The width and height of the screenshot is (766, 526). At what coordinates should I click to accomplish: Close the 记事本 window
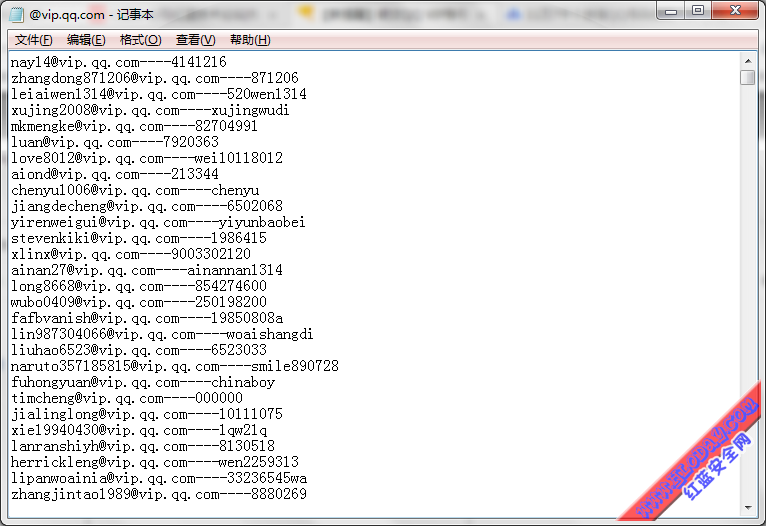[735, 11]
